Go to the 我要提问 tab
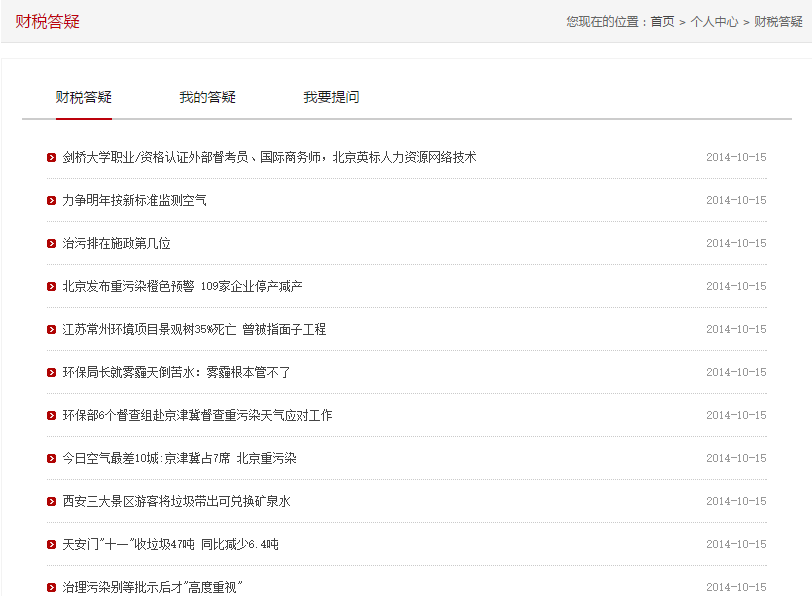Viewport: 812px width, 596px height. (331, 97)
